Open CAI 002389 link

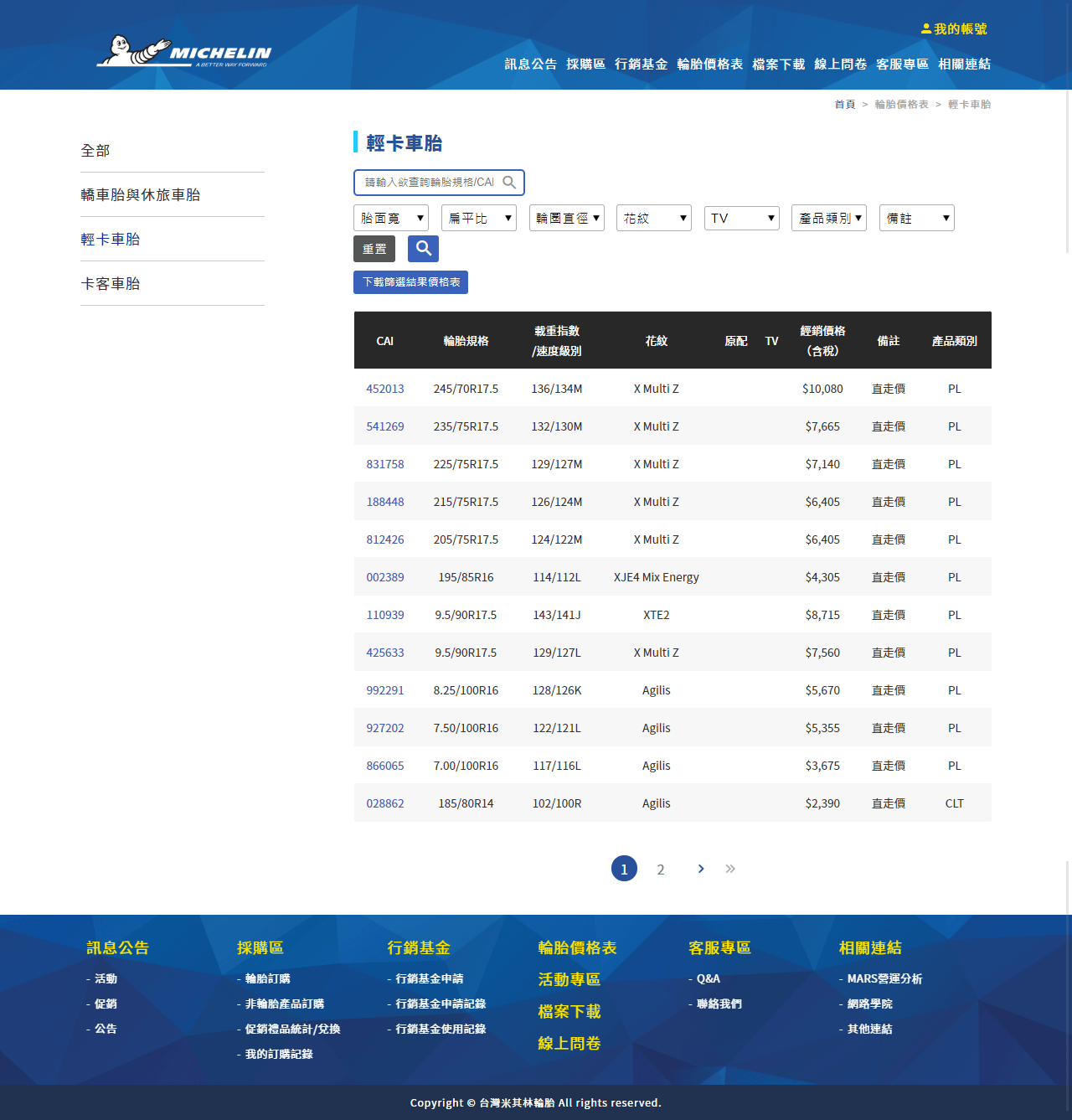coord(385,577)
